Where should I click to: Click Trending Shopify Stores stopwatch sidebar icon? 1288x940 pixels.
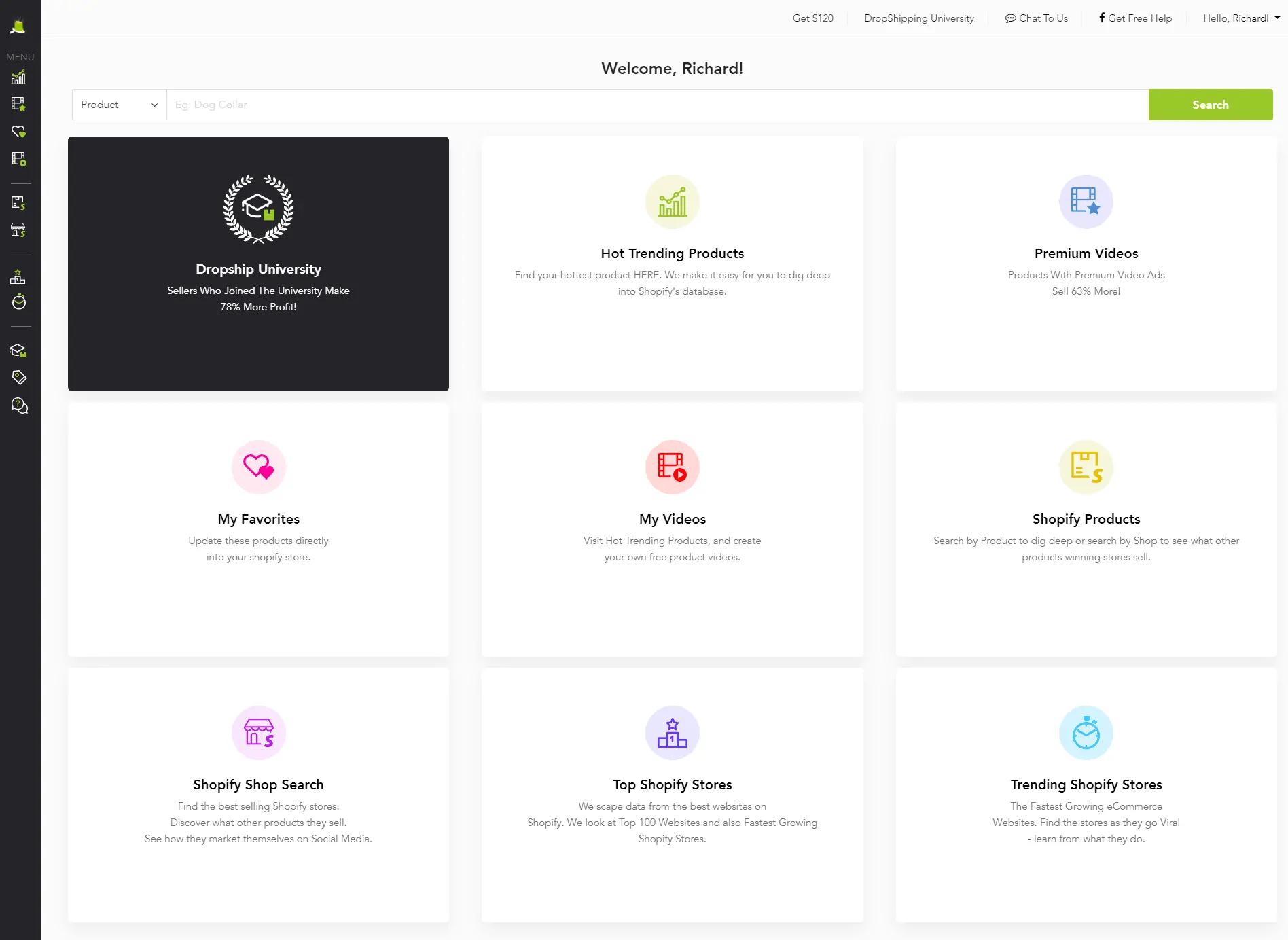point(18,302)
